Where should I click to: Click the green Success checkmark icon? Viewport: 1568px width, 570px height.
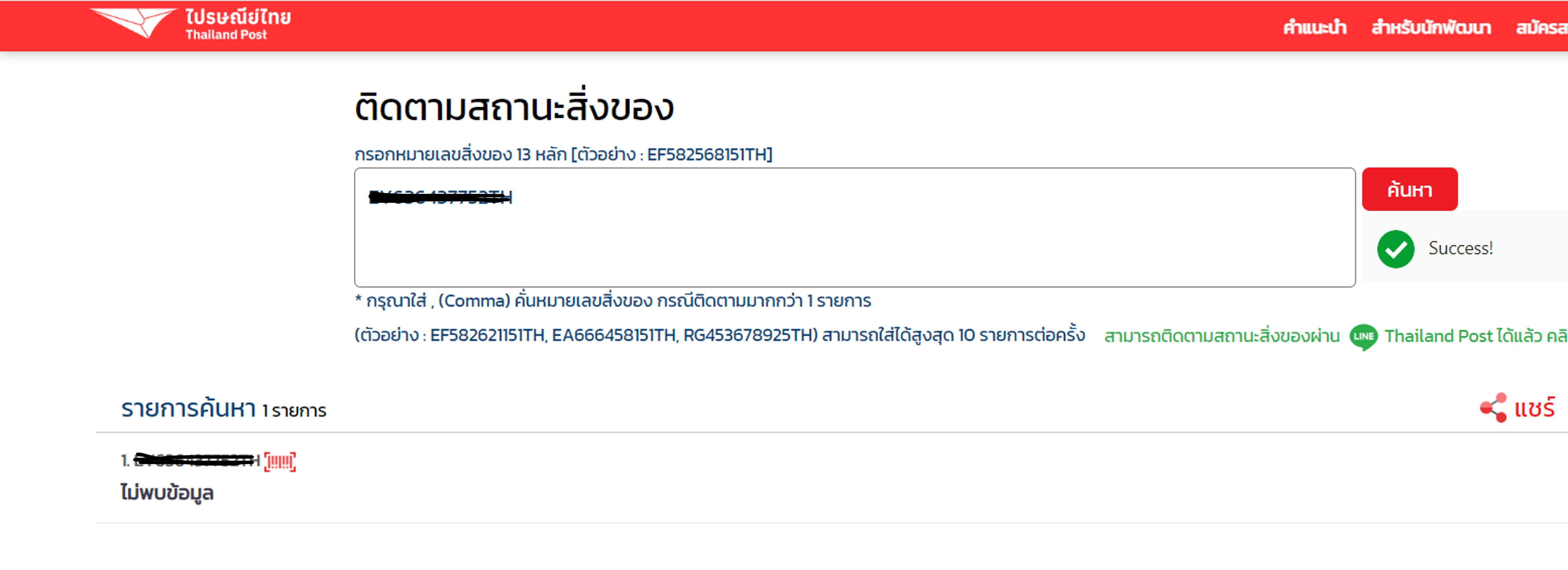pos(1396,249)
